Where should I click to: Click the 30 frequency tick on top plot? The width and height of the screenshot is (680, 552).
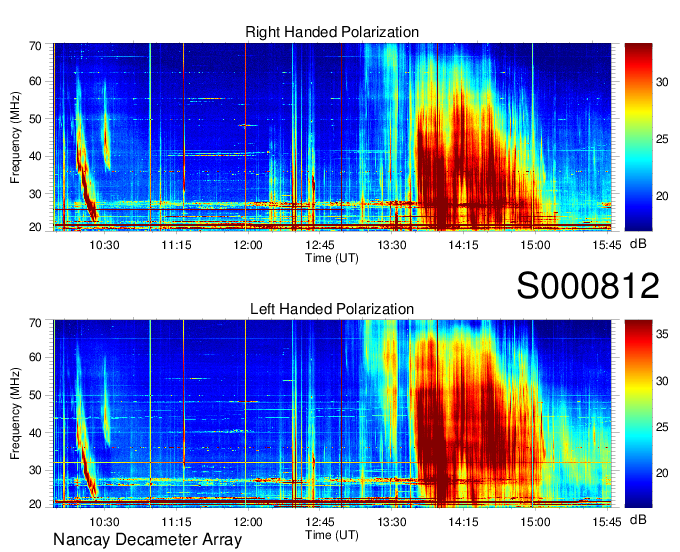[x=35, y=194]
